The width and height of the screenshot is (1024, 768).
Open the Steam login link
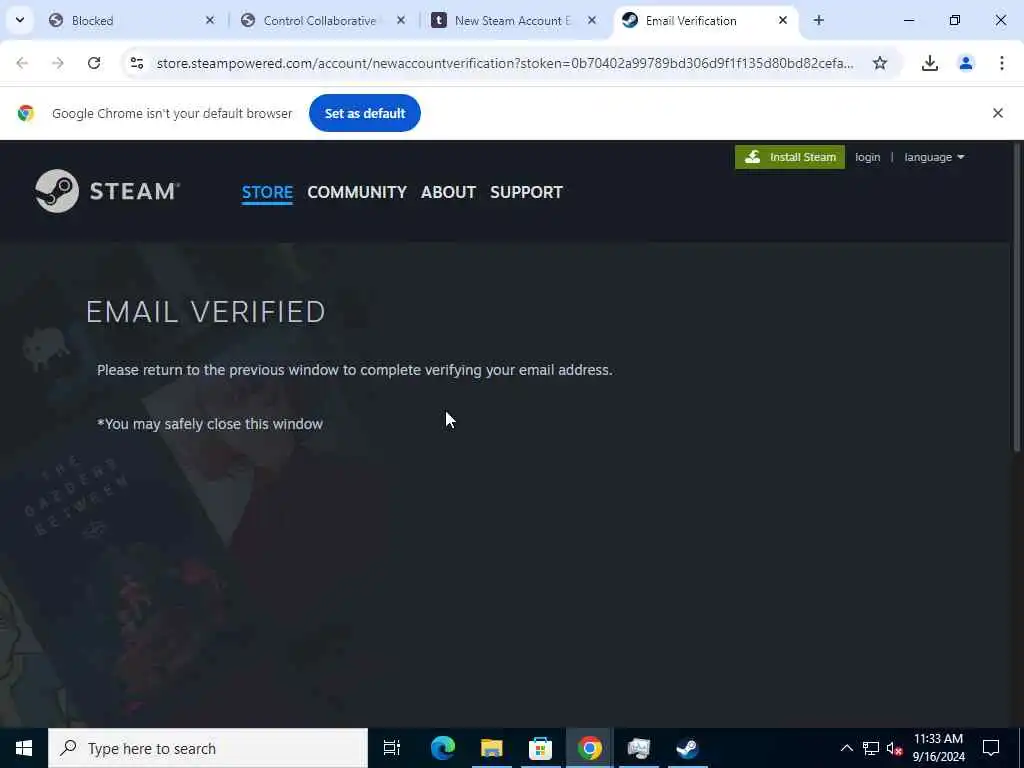point(867,157)
